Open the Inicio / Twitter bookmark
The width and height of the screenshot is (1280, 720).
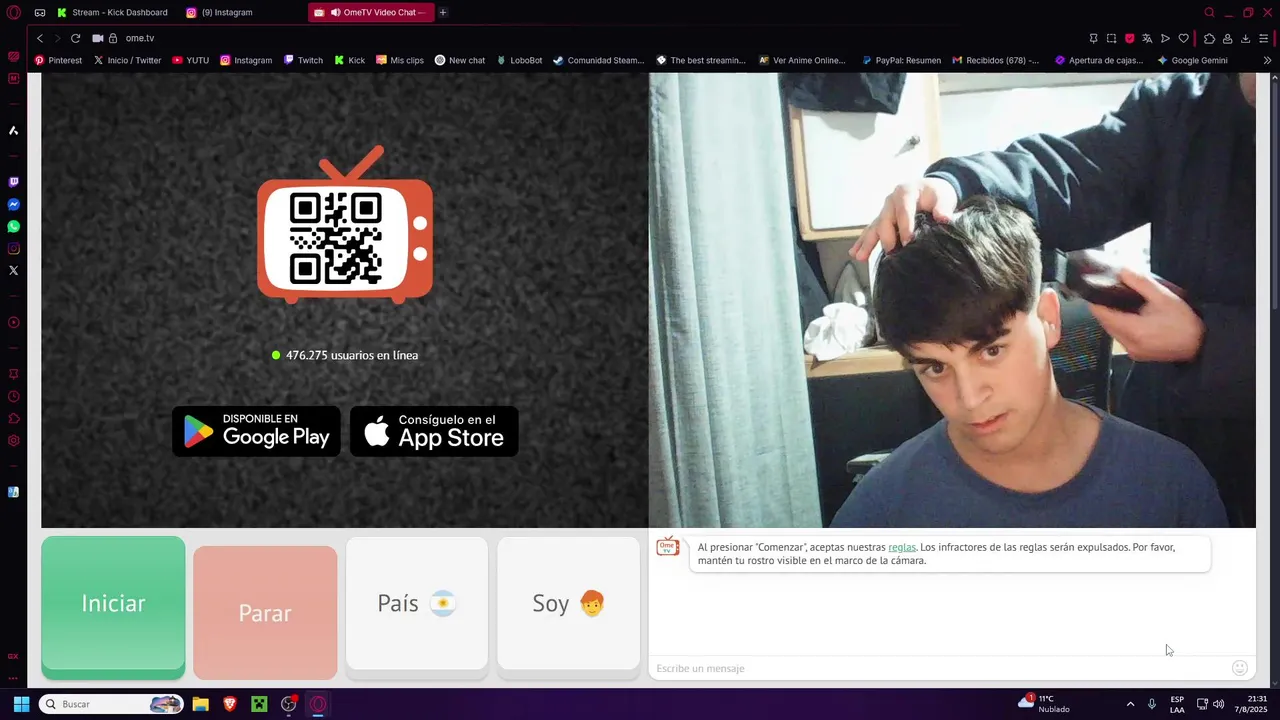pos(127,60)
